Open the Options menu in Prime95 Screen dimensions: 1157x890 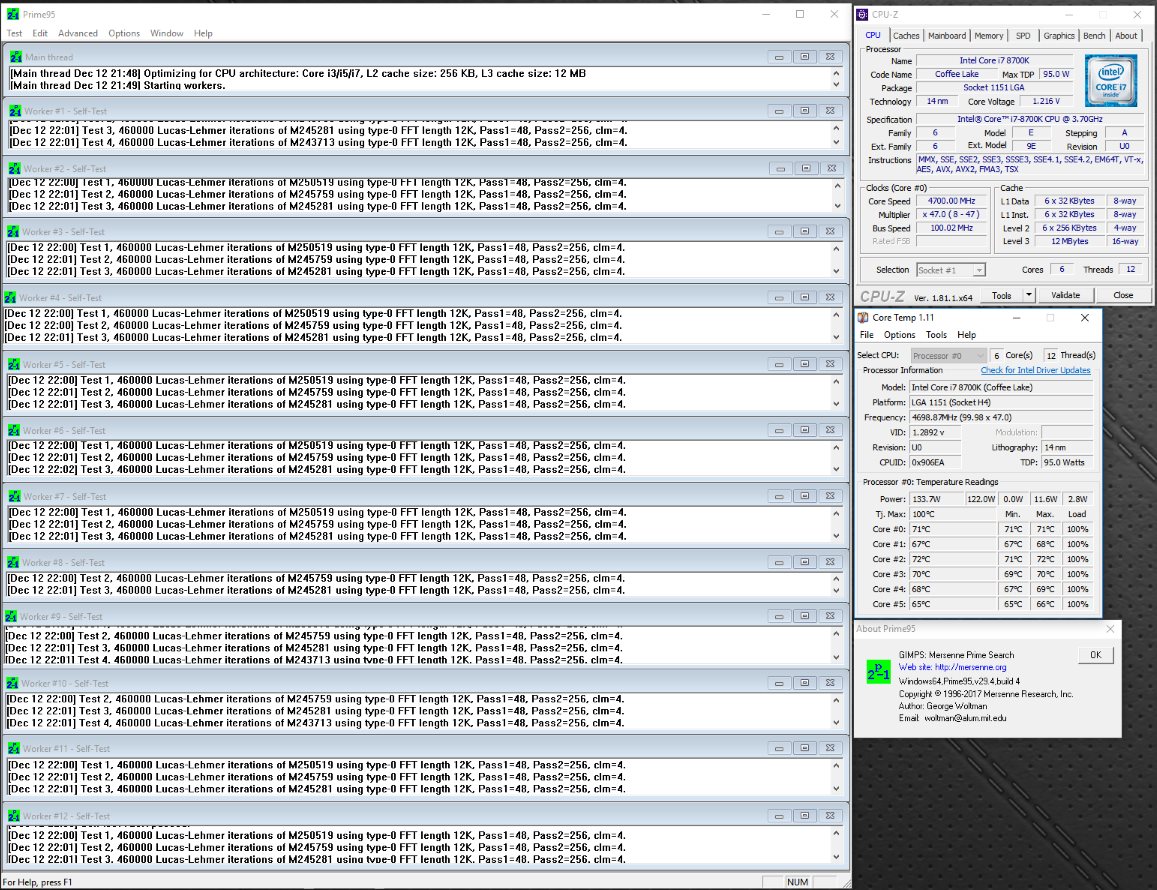pyautogui.click(x=124, y=33)
